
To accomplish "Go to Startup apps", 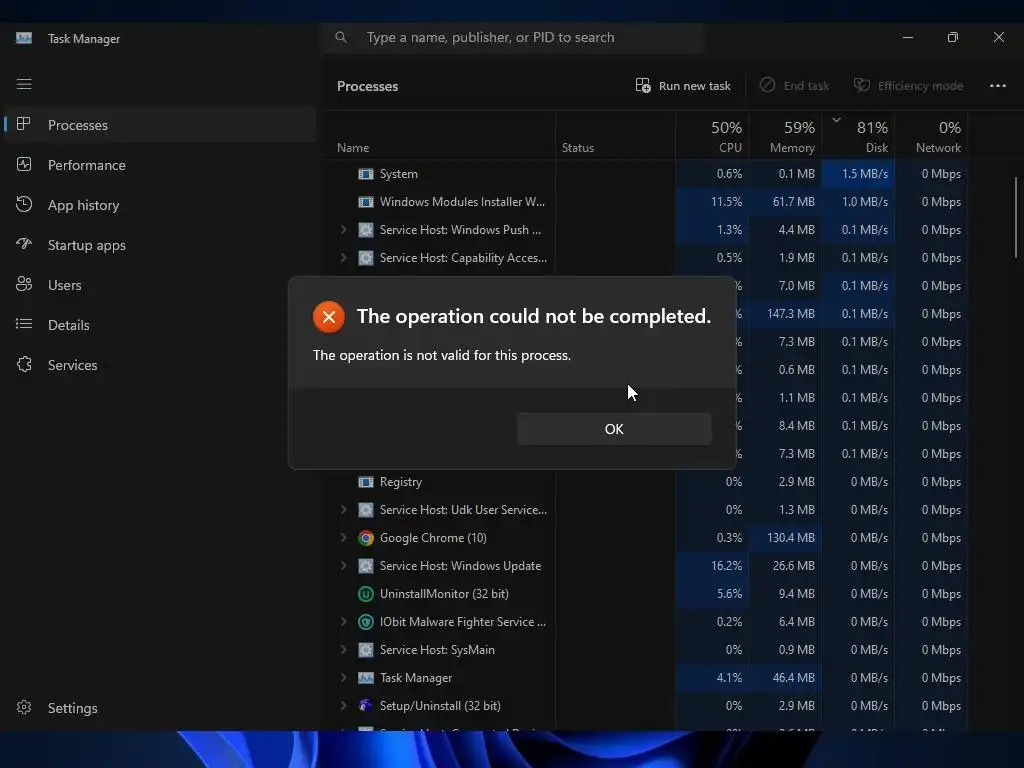I will tap(86, 245).
